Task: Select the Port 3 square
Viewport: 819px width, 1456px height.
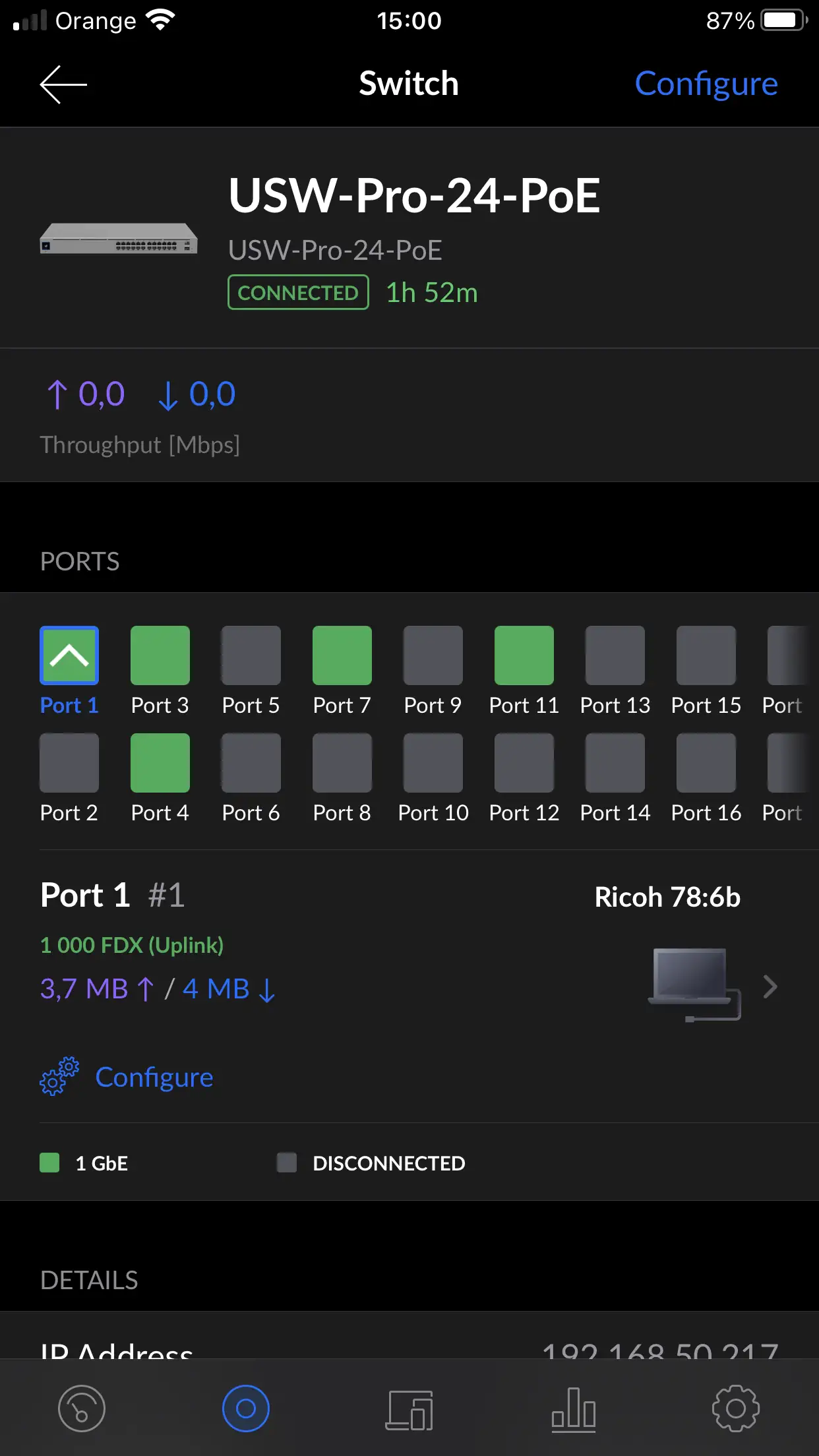Action: click(160, 655)
